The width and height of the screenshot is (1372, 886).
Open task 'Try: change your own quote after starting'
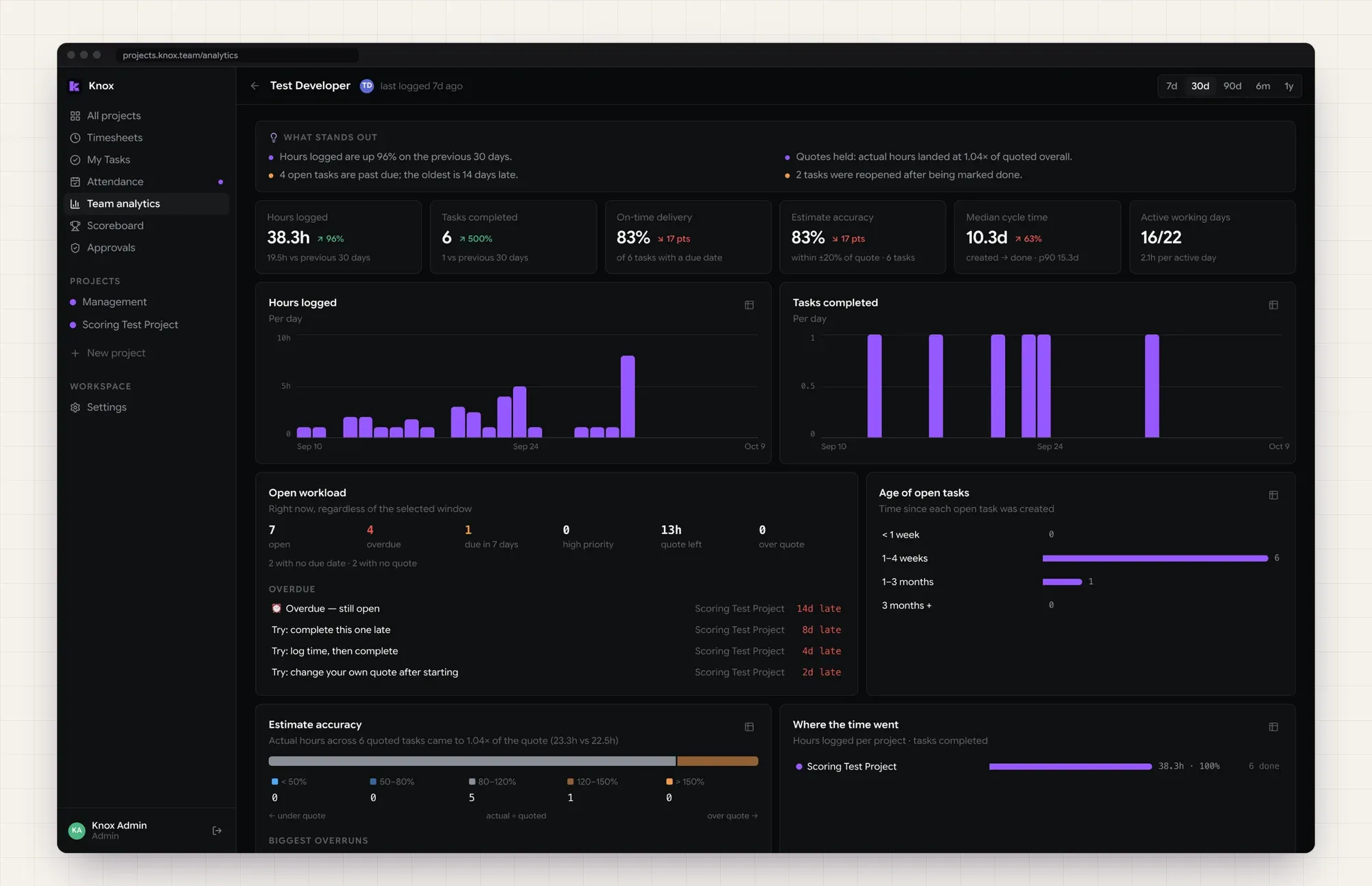(x=556, y=672)
